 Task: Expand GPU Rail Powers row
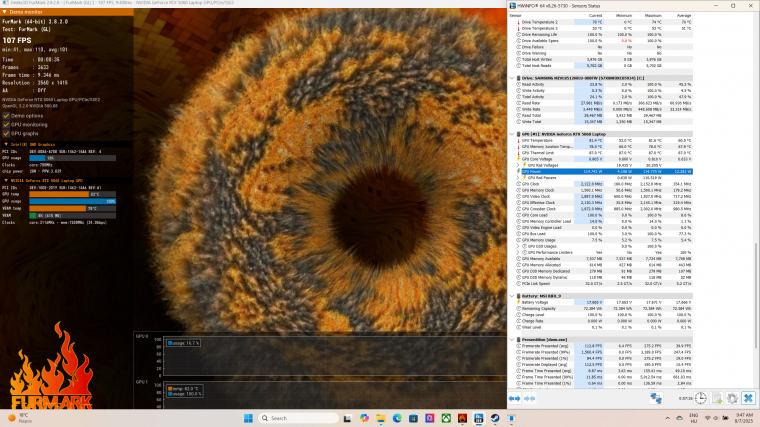[x=518, y=178]
